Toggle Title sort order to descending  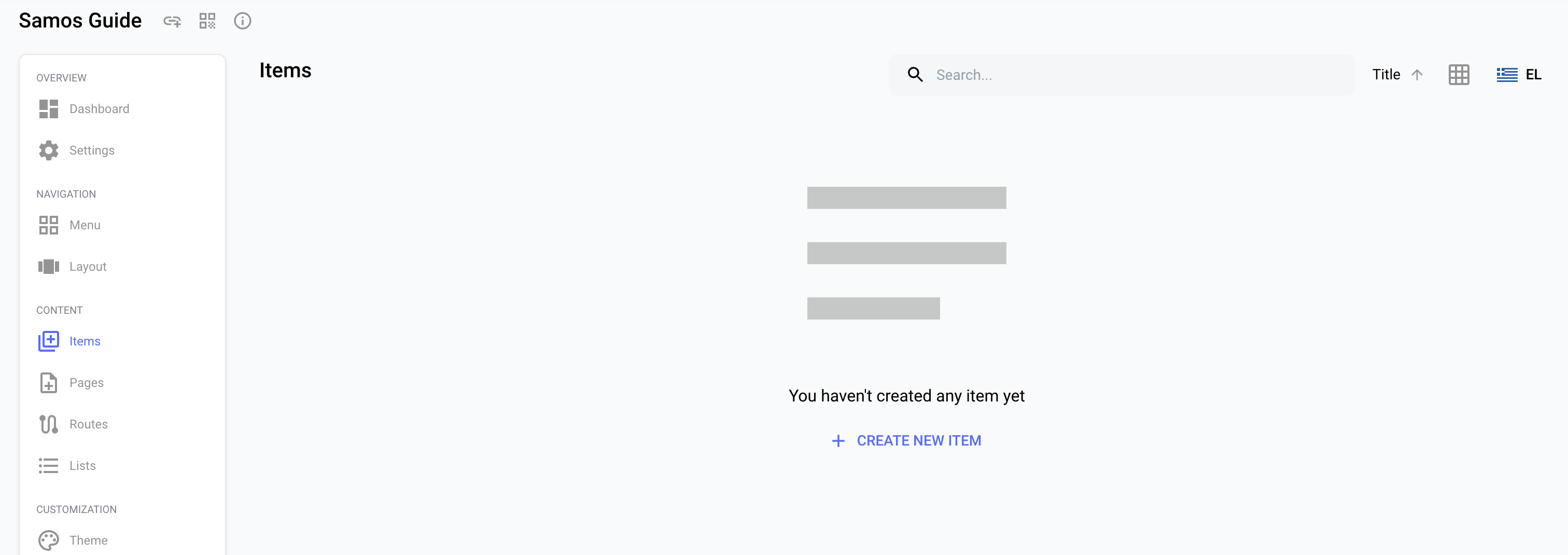pyautogui.click(x=1418, y=74)
